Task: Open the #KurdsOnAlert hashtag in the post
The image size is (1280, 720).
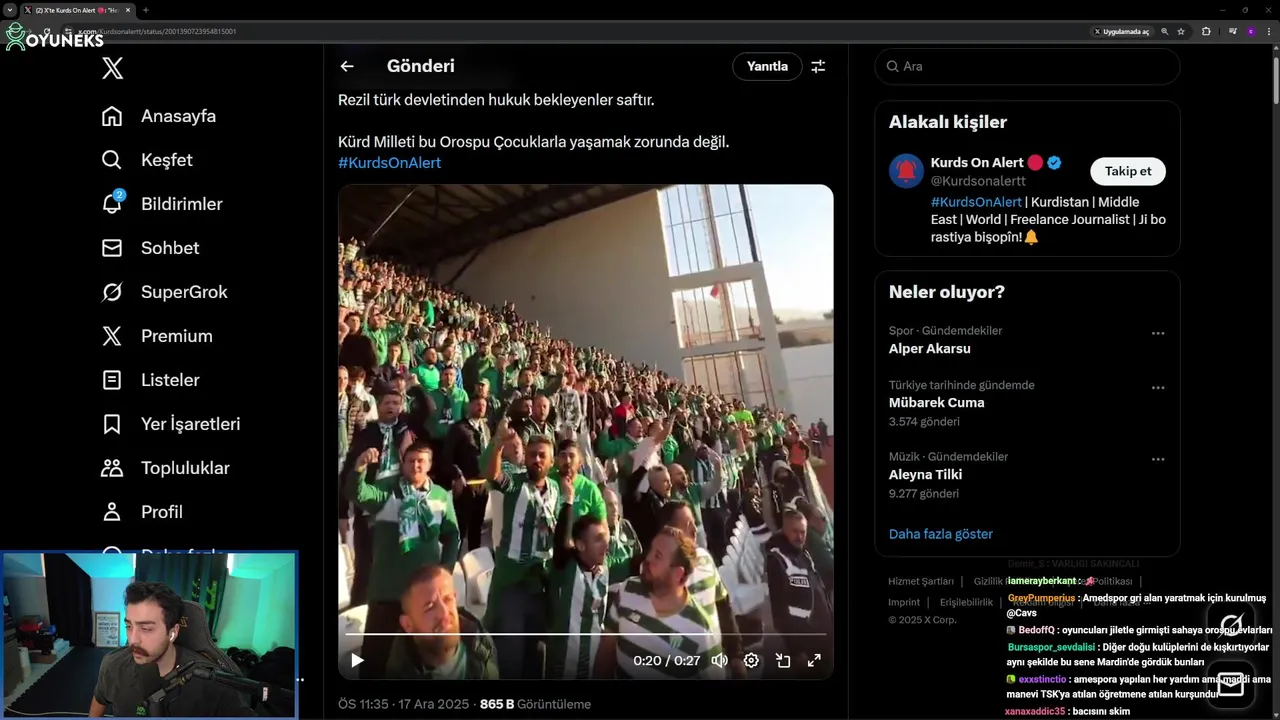Action: tap(389, 163)
